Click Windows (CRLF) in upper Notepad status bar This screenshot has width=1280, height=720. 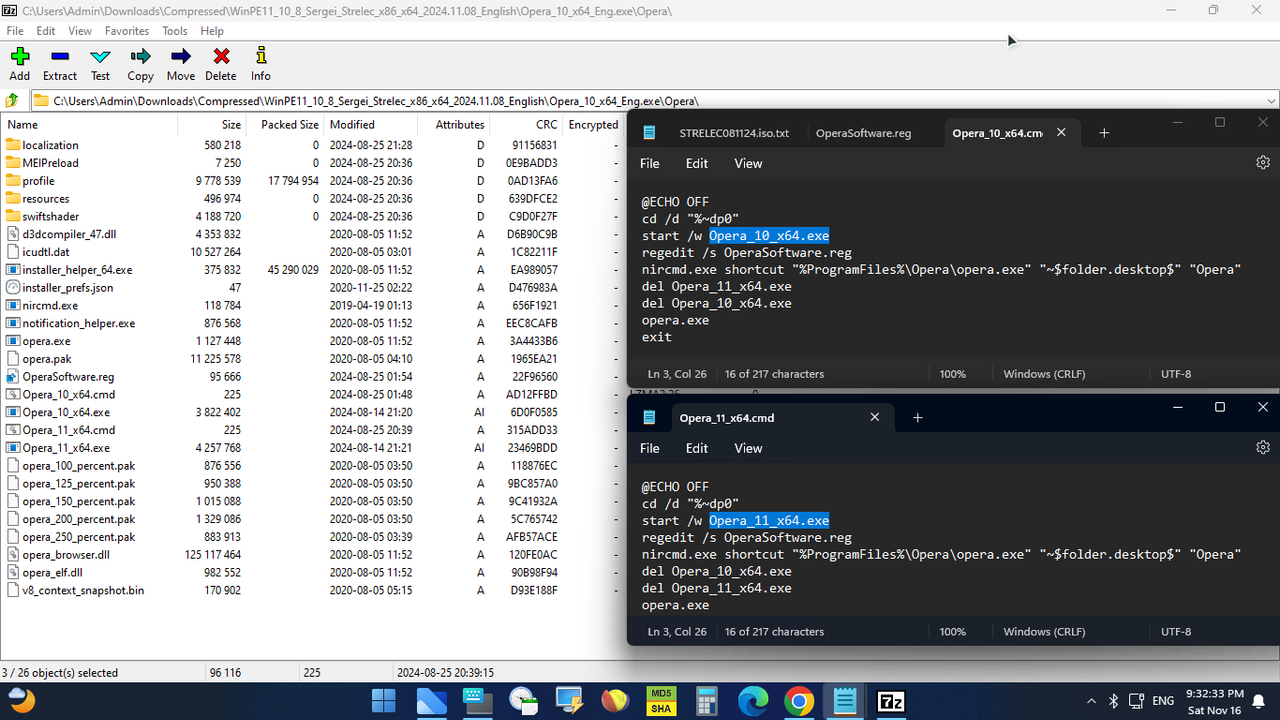coord(1044,374)
